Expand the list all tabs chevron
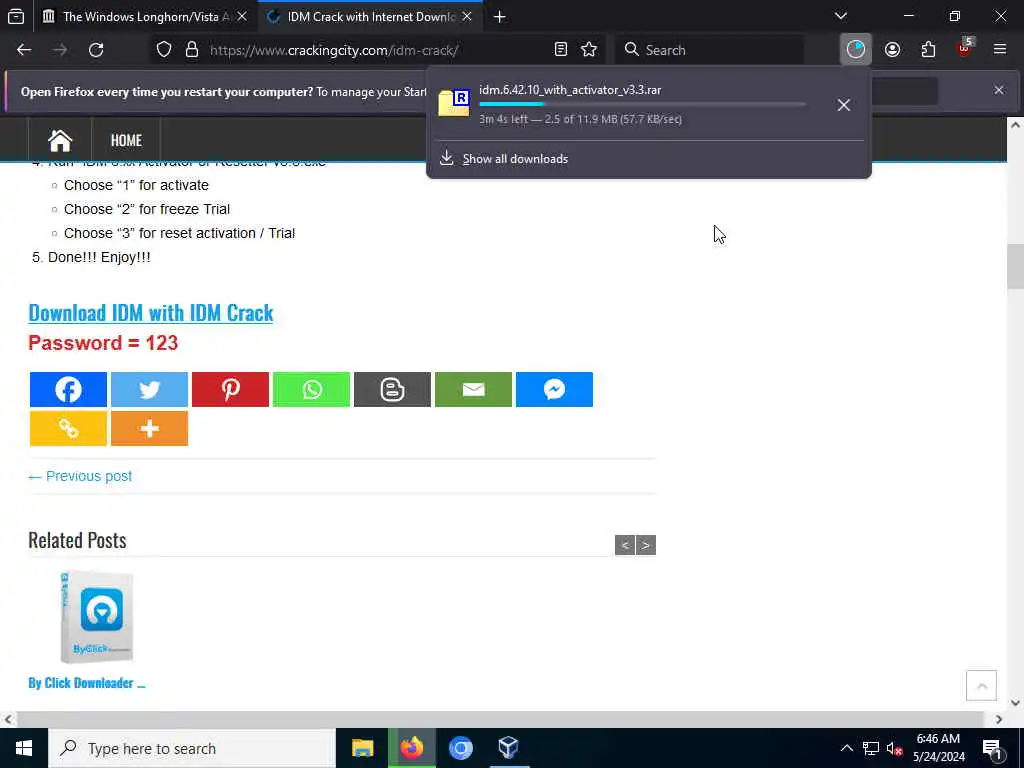The image size is (1024, 768). click(x=841, y=16)
